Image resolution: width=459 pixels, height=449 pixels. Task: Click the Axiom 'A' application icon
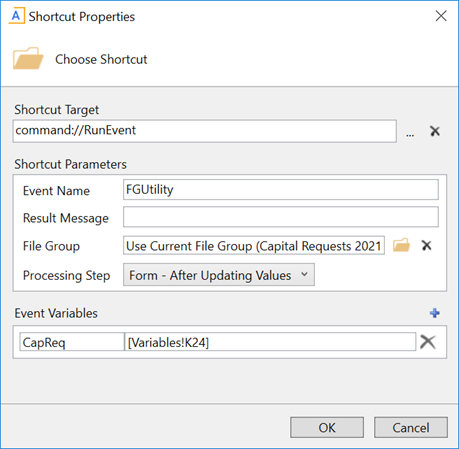16,16
